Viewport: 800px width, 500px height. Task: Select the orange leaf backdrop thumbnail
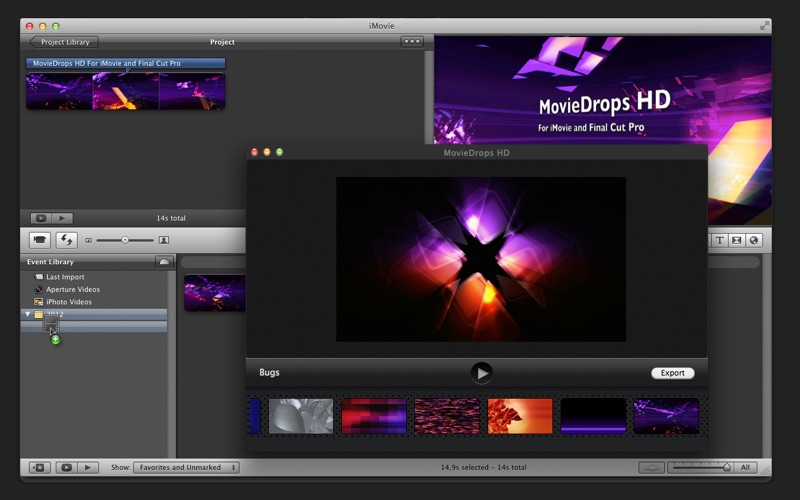(520, 416)
